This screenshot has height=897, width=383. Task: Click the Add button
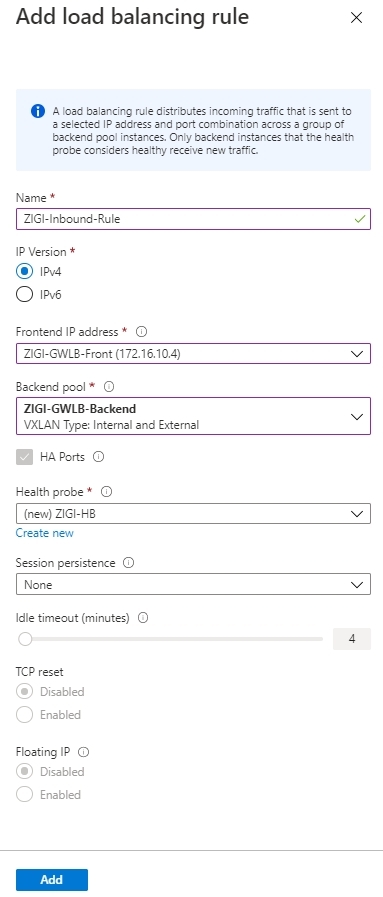click(52, 880)
